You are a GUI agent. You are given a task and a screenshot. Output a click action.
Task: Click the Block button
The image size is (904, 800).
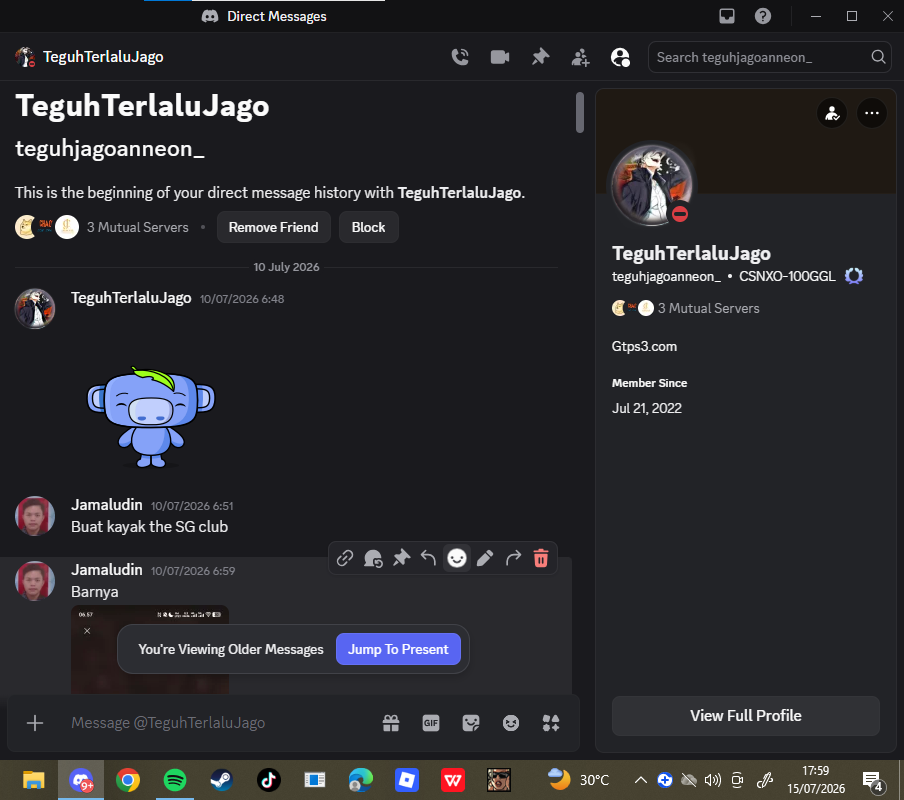[368, 227]
